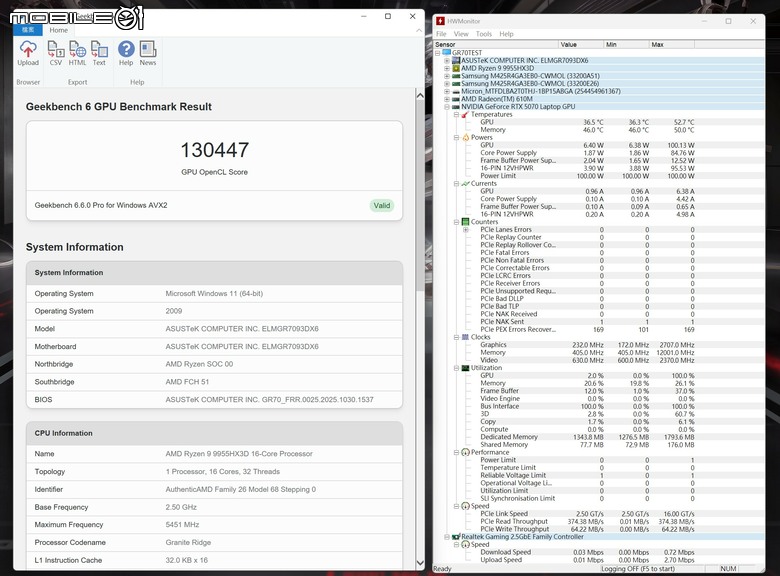780x576 pixels.
Task: Open the News icon in ribbon
Action: pos(148,54)
